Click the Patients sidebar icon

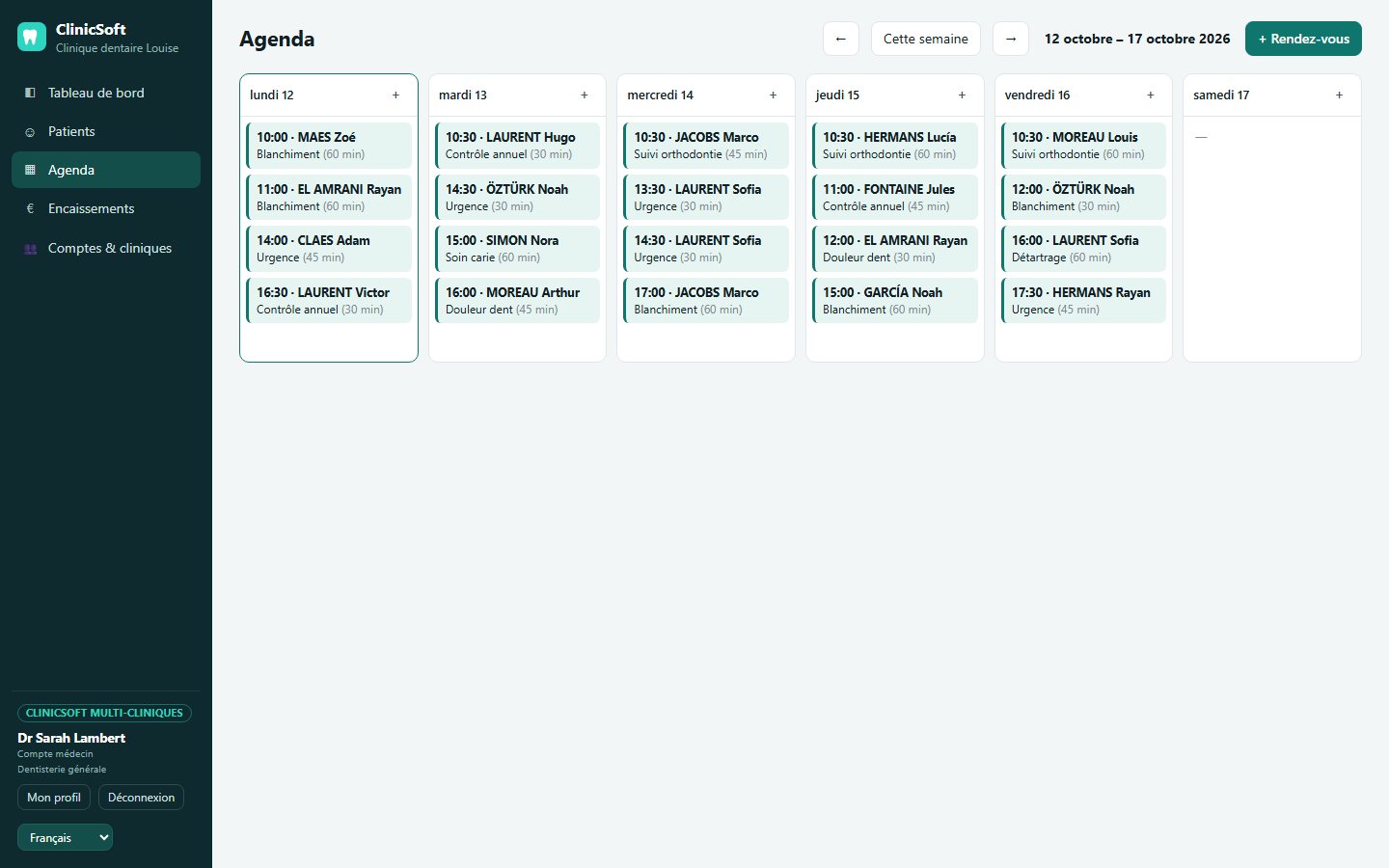[x=30, y=132]
